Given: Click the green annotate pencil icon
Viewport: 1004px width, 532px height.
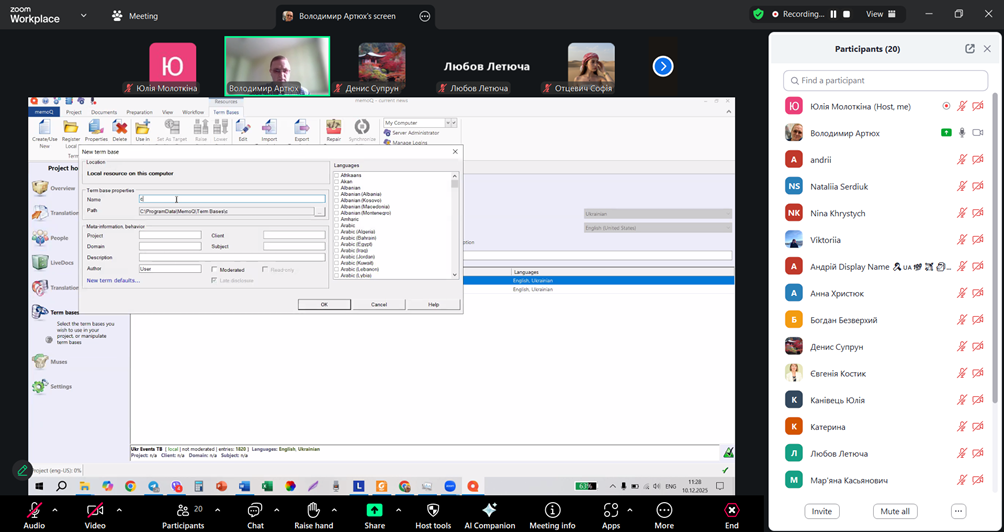Looking at the screenshot, I should click(x=22, y=469).
